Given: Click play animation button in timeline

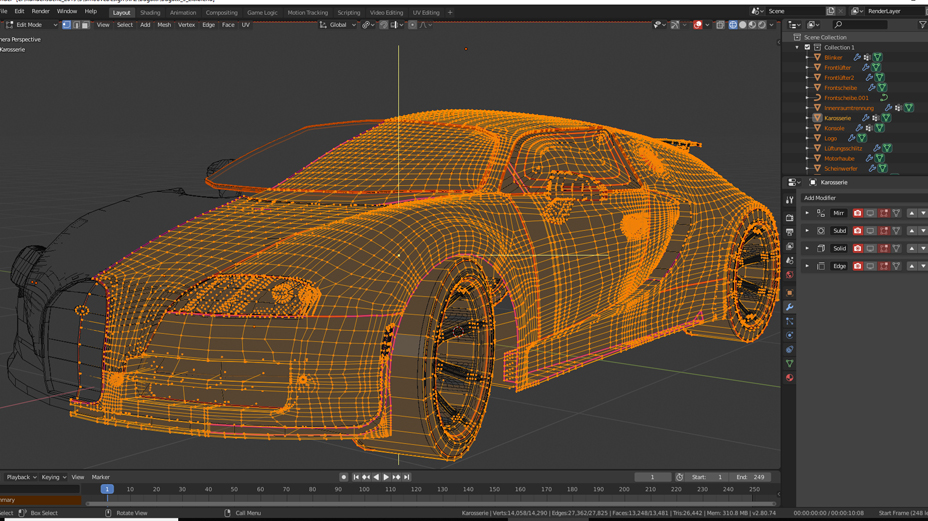Looking at the screenshot, I should pyautogui.click(x=386, y=477).
